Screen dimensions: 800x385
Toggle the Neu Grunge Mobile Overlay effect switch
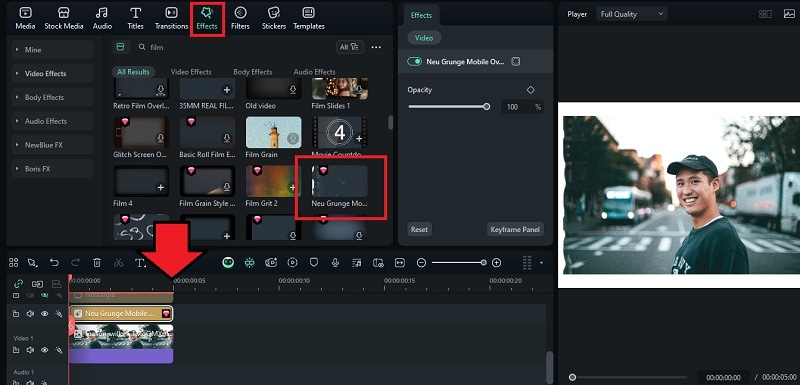coord(414,62)
